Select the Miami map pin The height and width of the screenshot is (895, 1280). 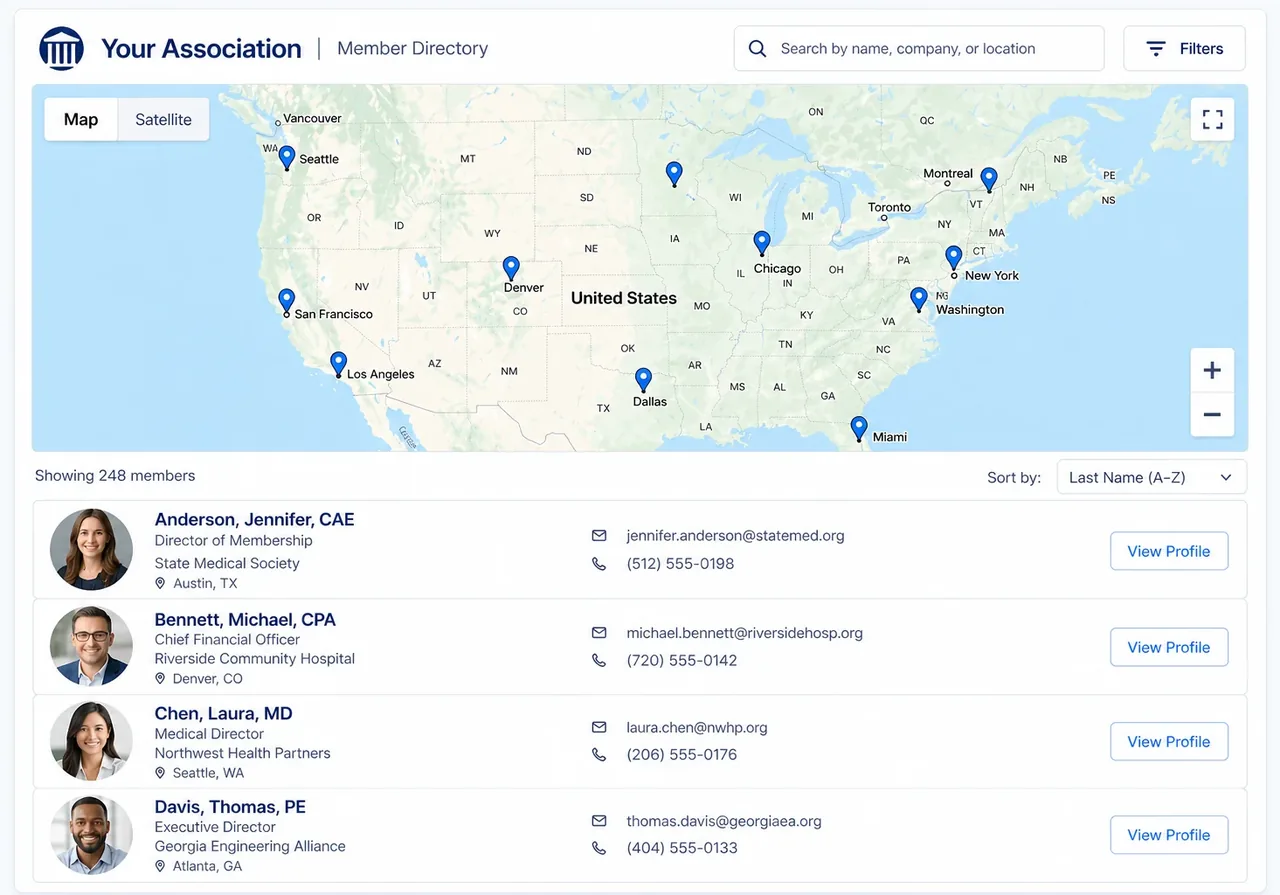pos(859,429)
